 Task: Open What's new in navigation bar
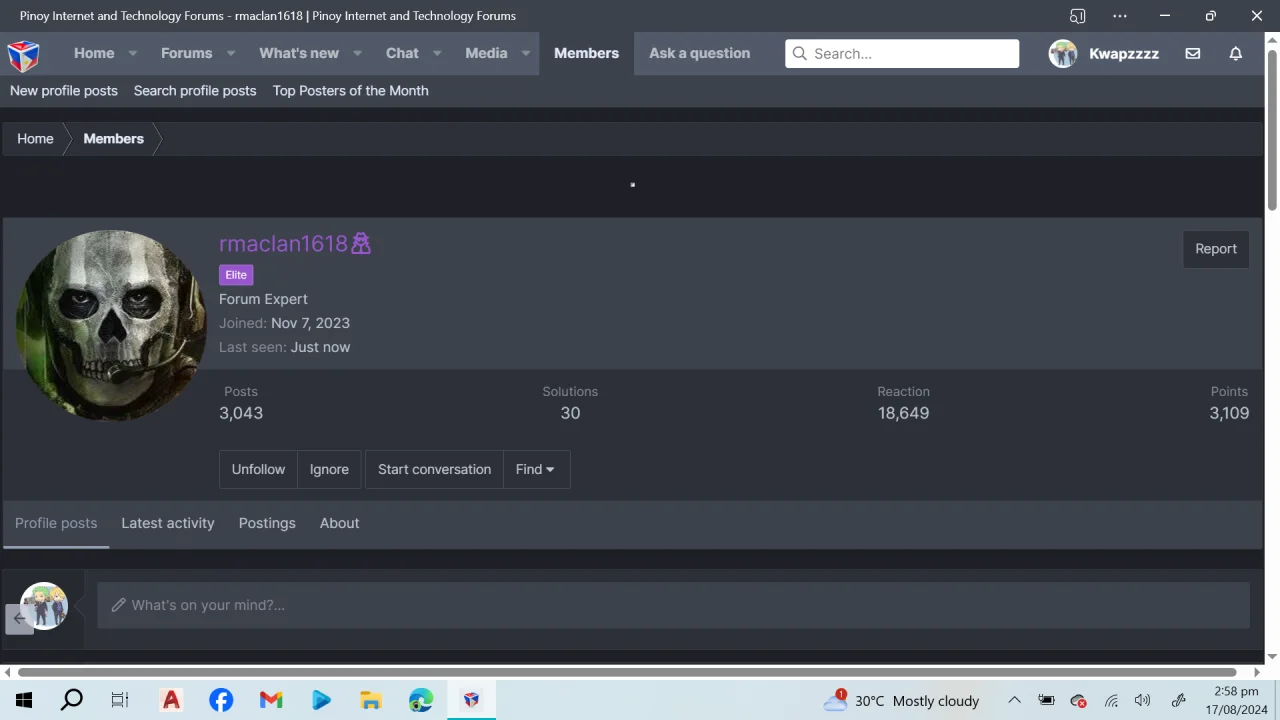click(299, 54)
